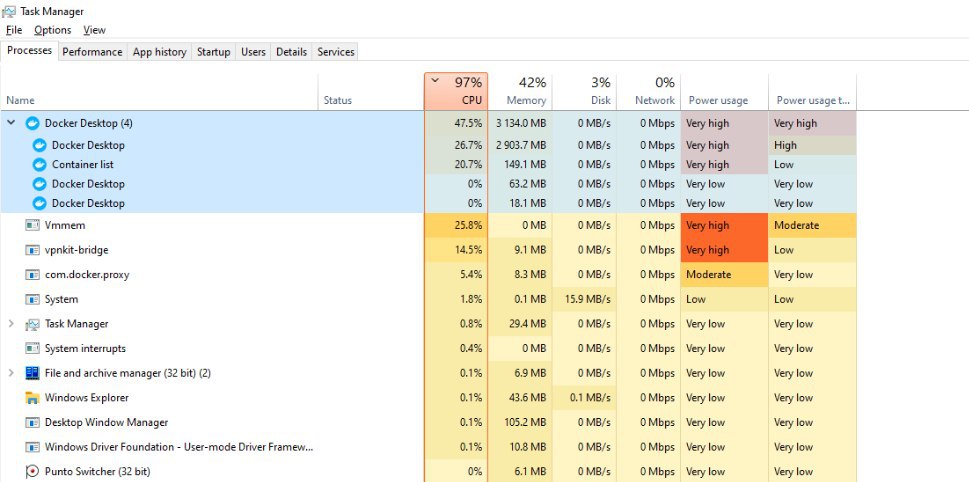Click the 47.5% CPU value cell
Image resolution: width=969 pixels, height=482 pixels.
[456, 124]
